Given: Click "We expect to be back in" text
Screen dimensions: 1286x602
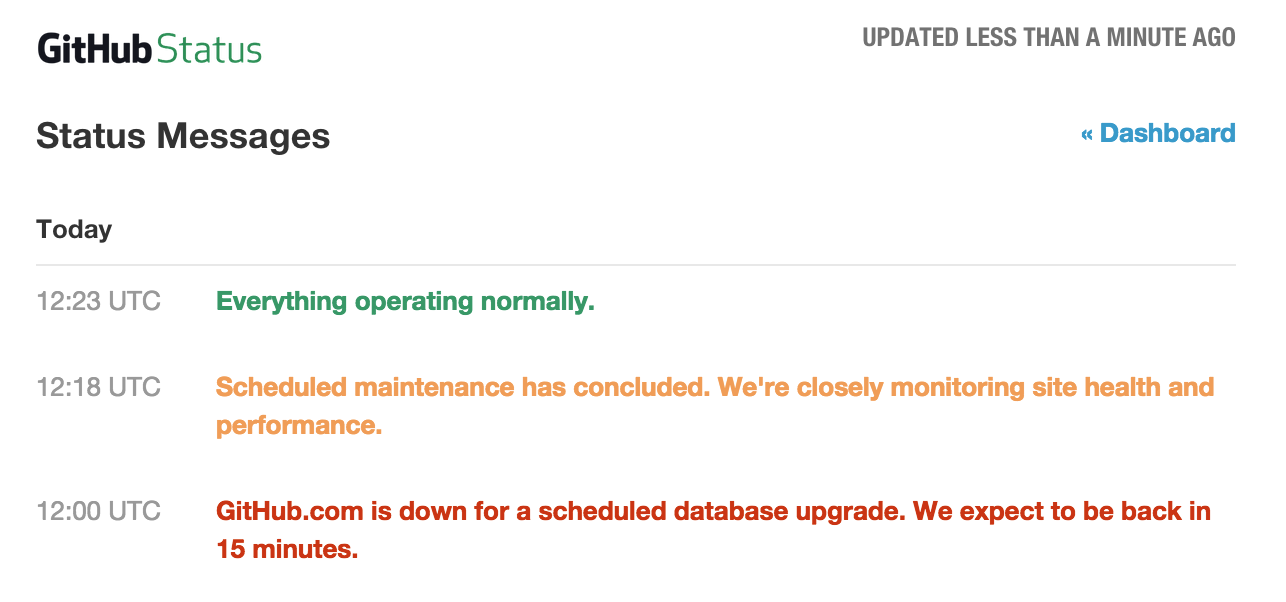Looking at the screenshot, I should coord(1062,512).
